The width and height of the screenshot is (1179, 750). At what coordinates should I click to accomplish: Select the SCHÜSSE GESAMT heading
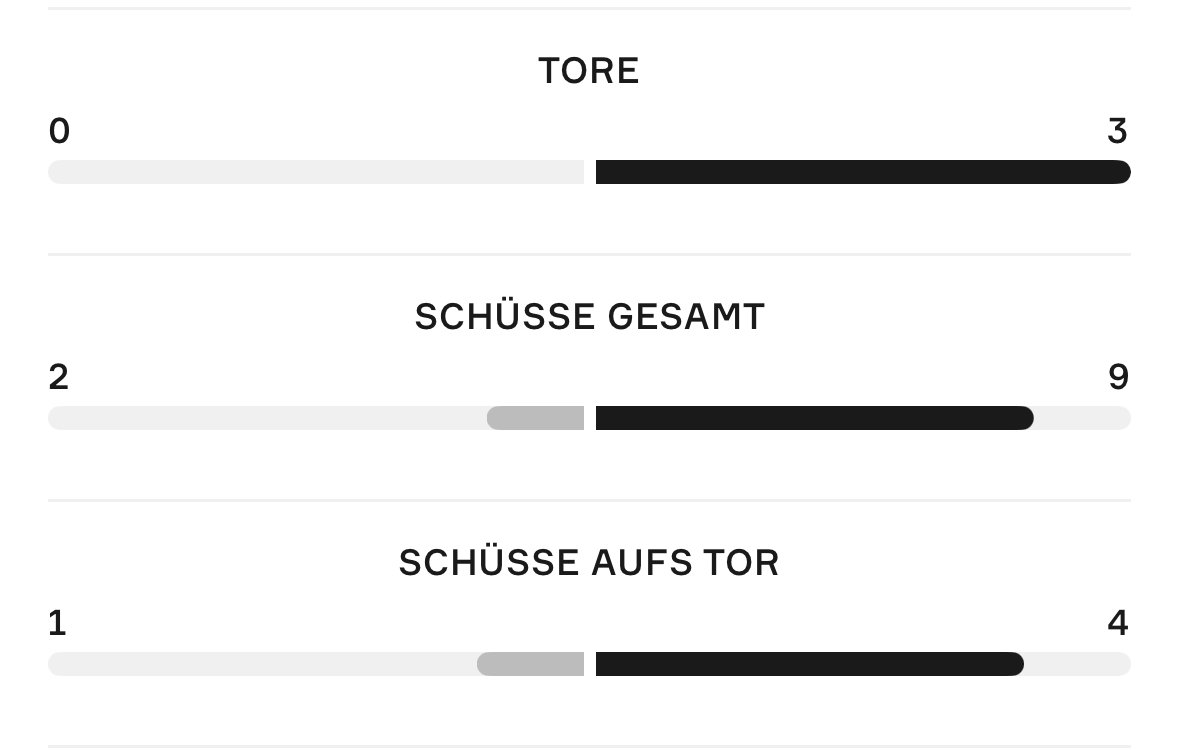coord(589,317)
